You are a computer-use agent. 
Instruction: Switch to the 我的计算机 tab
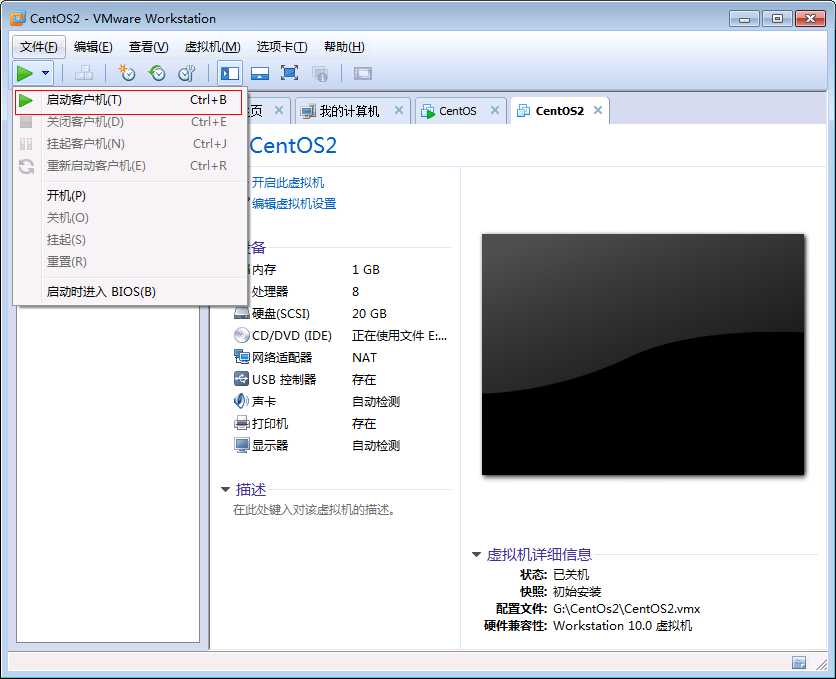pos(349,111)
